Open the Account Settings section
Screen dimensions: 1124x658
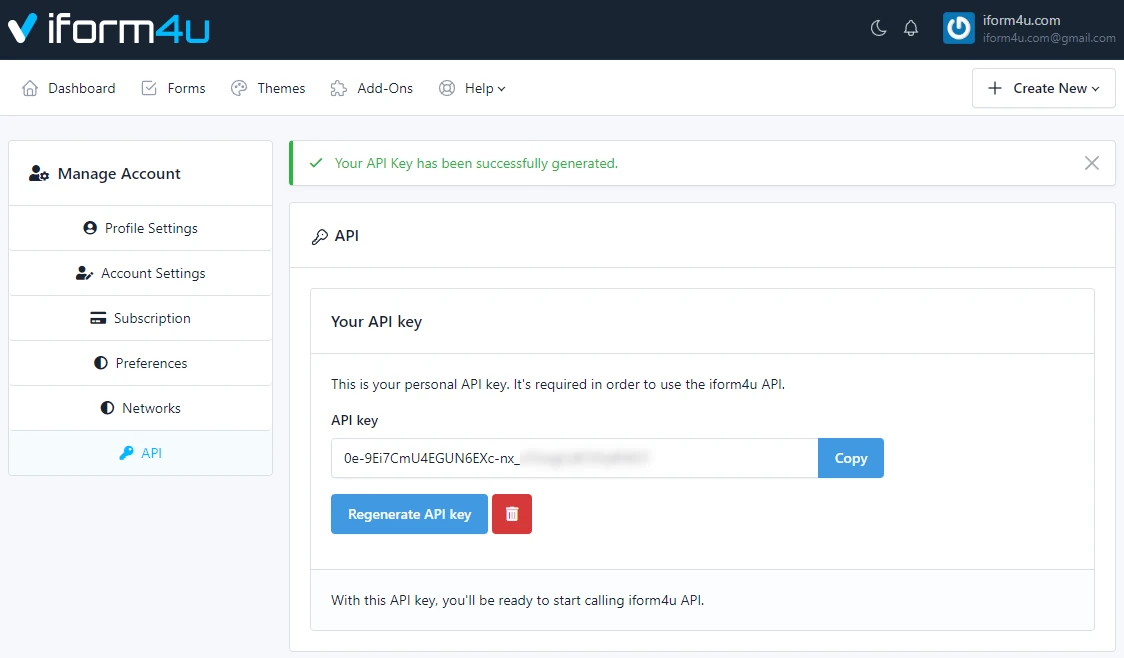tap(140, 273)
